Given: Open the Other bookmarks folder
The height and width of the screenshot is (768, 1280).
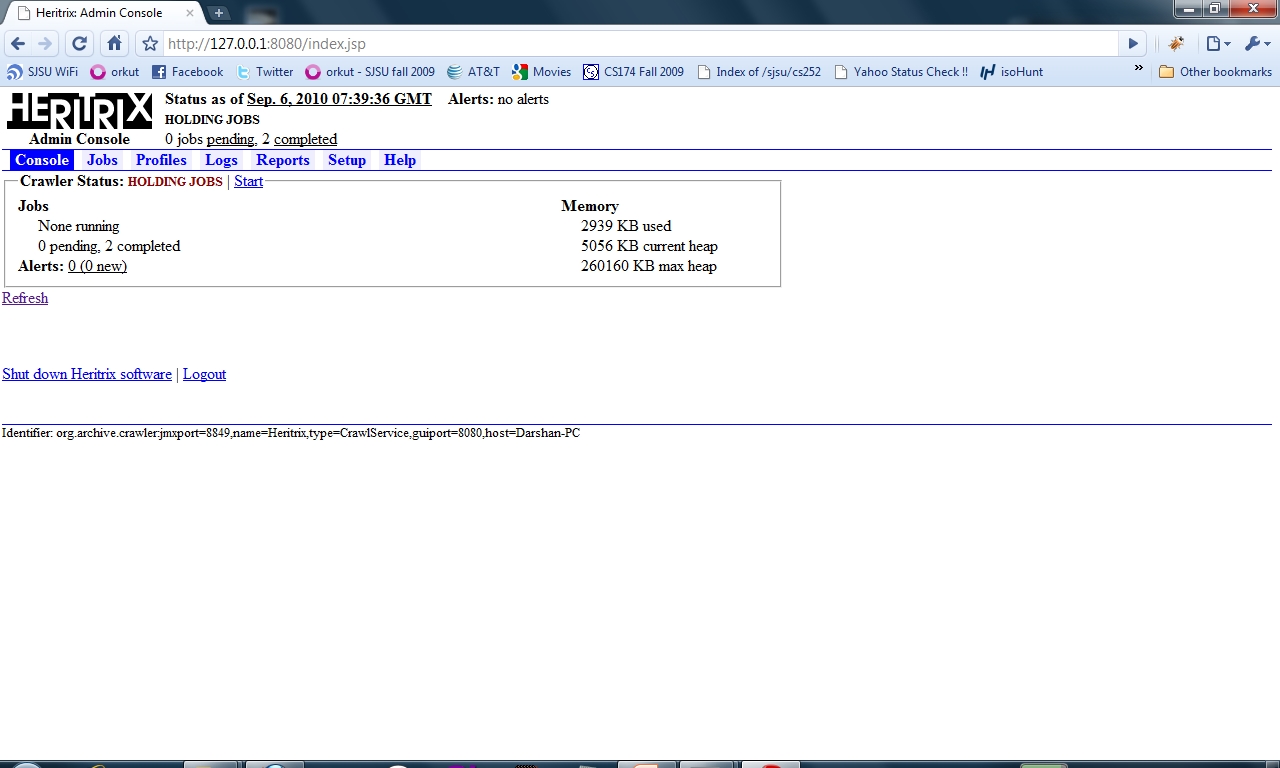Looking at the screenshot, I should pos(1215,72).
